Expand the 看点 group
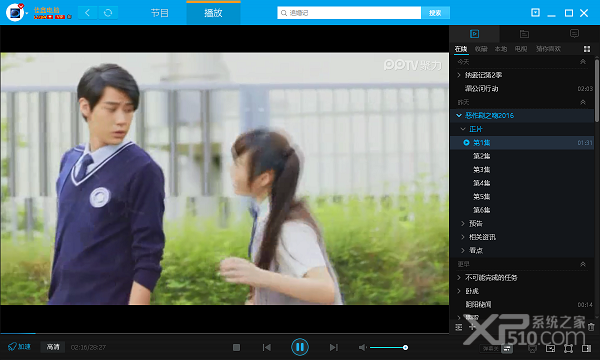The width and height of the screenshot is (600, 360). (x=463, y=251)
